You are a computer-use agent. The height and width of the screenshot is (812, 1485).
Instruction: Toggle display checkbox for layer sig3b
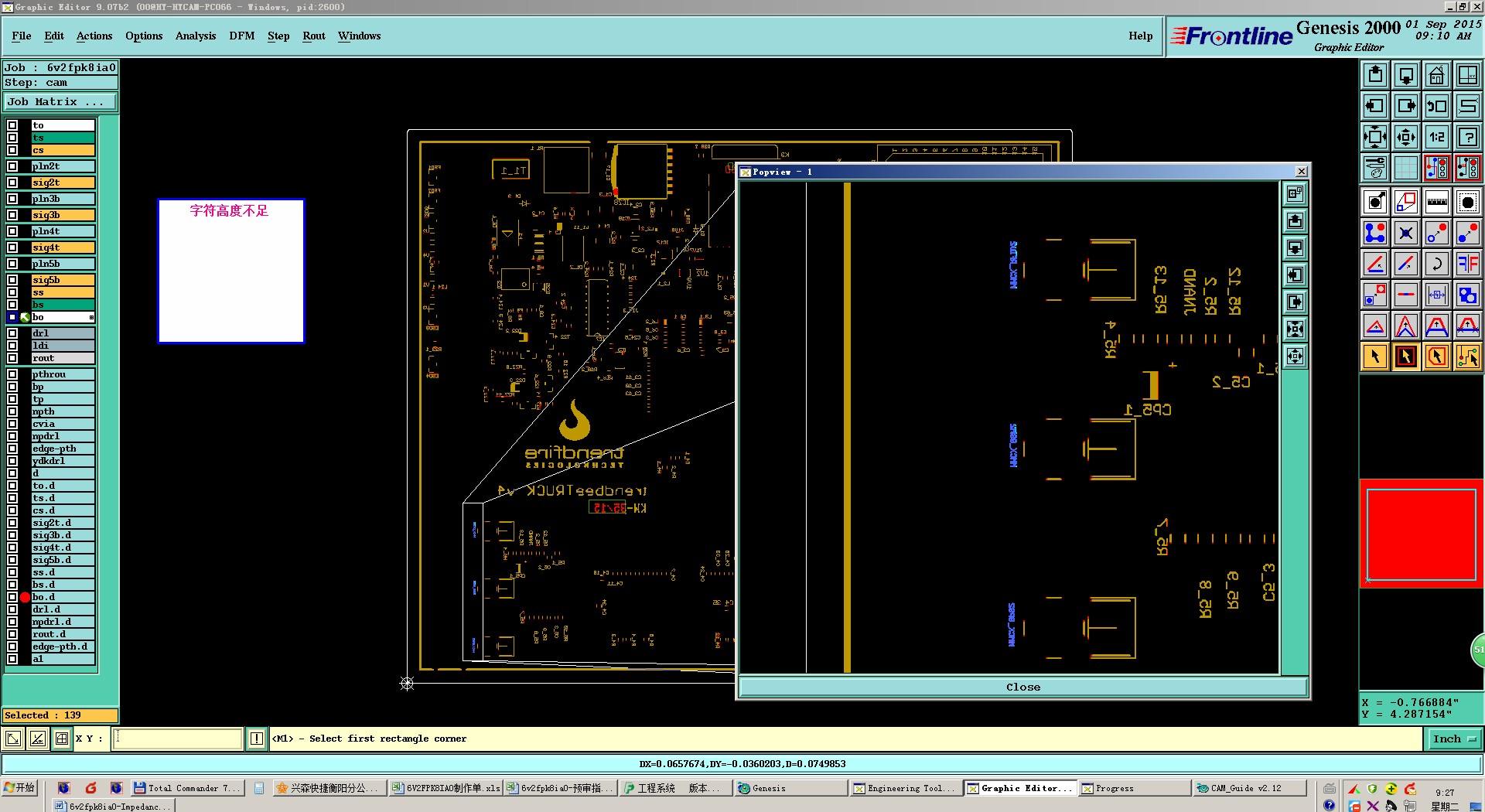12,215
